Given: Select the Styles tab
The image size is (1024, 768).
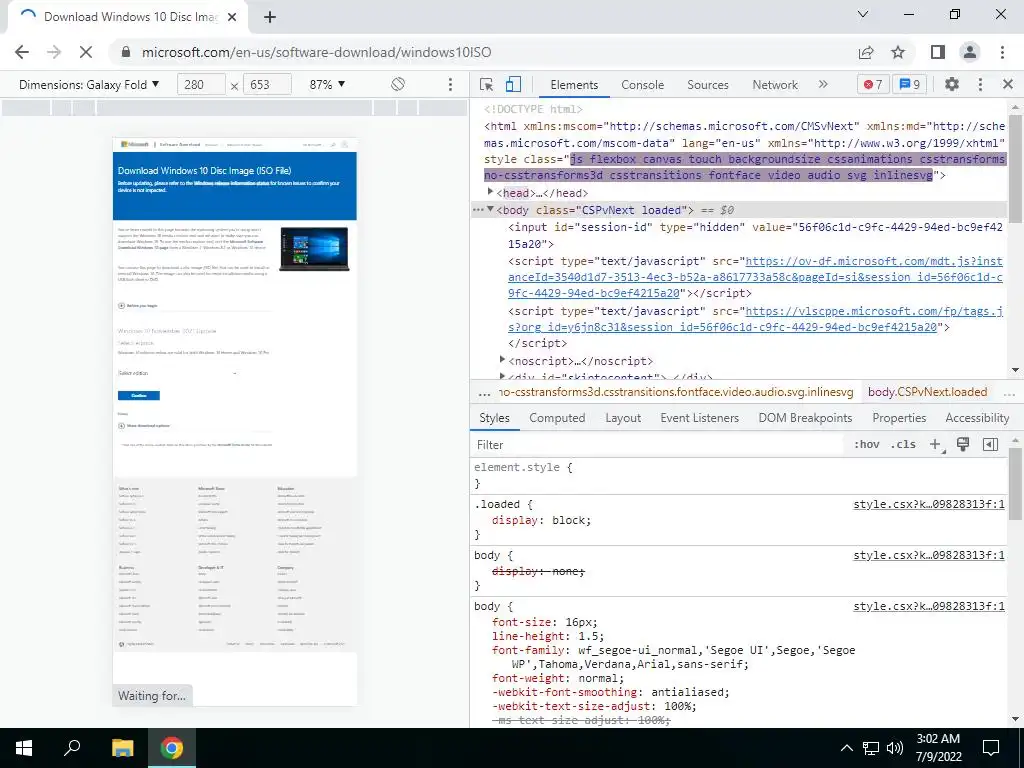Looking at the screenshot, I should click(494, 418).
